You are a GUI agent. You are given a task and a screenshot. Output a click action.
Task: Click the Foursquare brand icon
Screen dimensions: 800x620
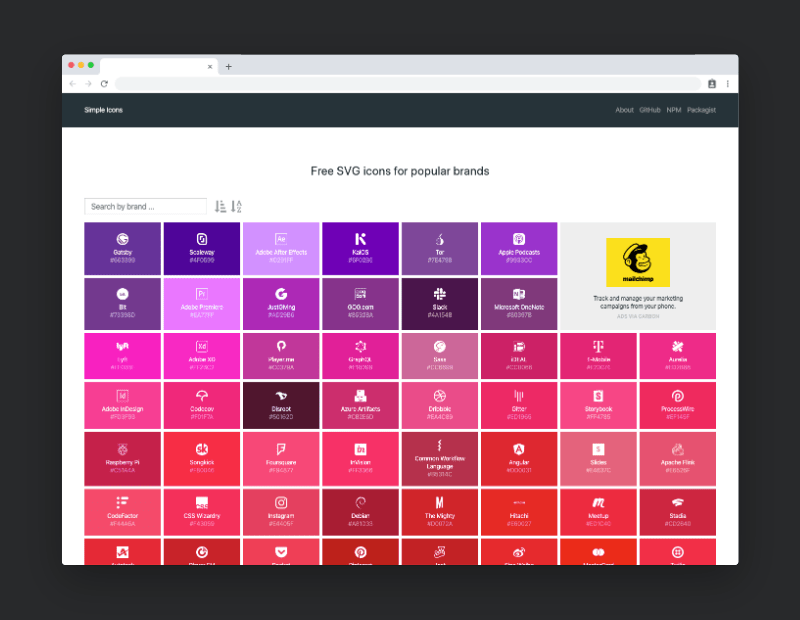pyautogui.click(x=281, y=450)
